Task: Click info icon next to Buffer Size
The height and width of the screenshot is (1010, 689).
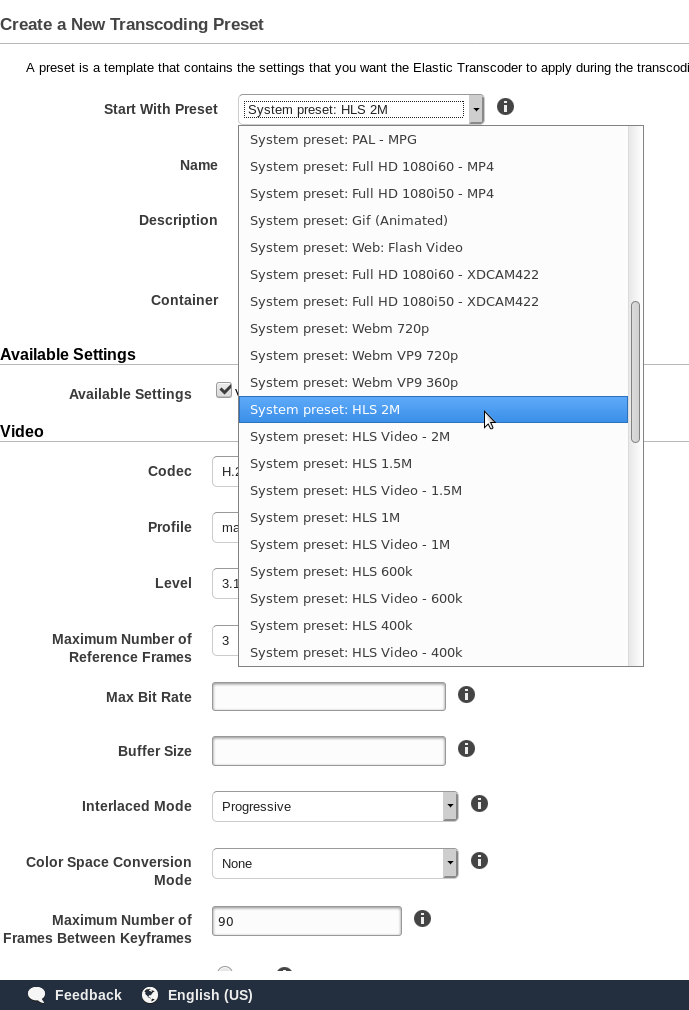Action: click(466, 748)
